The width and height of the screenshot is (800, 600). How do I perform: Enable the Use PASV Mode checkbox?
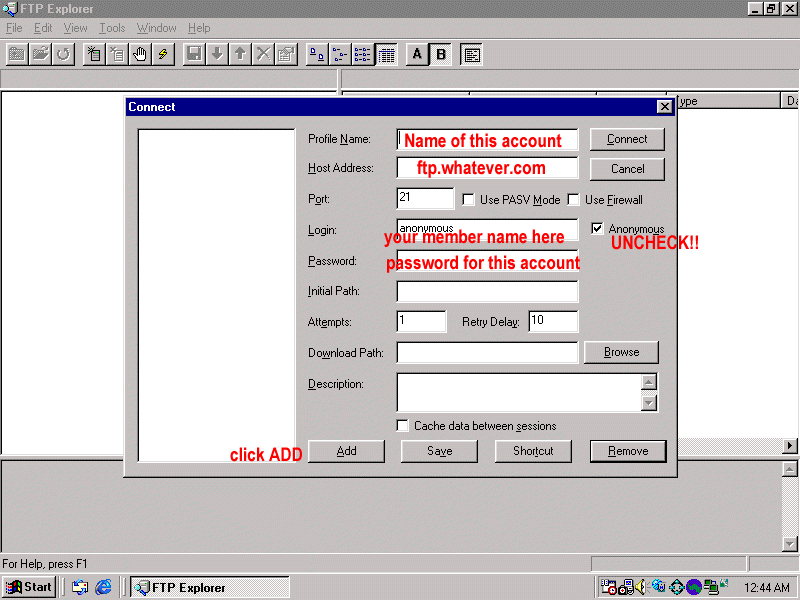click(x=469, y=200)
